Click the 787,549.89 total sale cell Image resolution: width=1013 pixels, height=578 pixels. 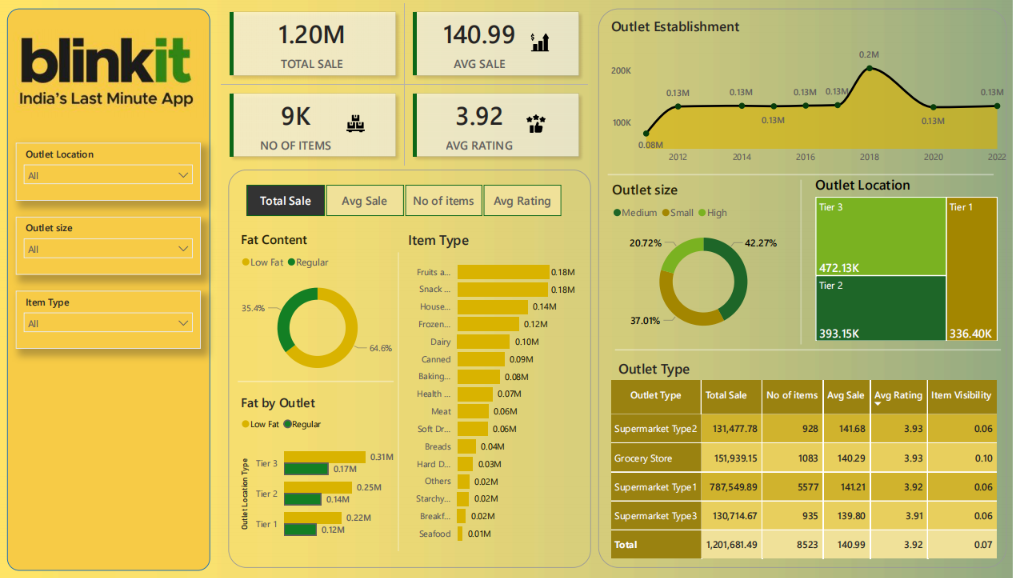click(733, 488)
